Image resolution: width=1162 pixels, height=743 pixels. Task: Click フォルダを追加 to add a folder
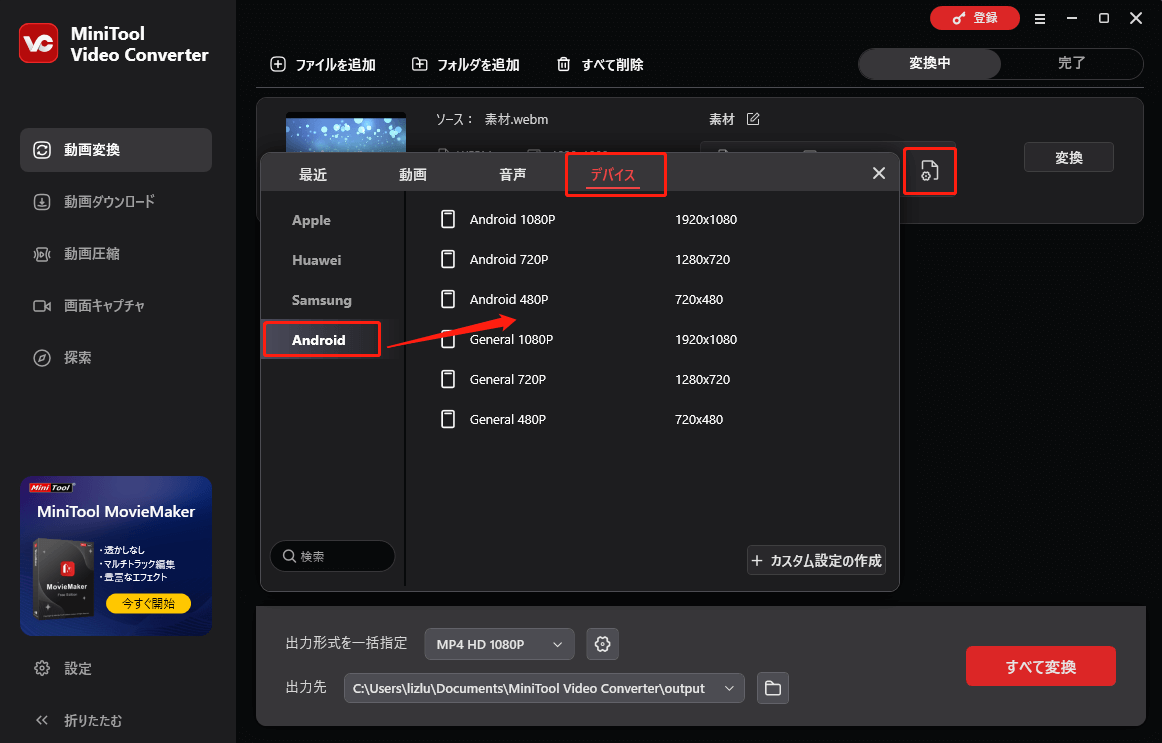[465, 64]
